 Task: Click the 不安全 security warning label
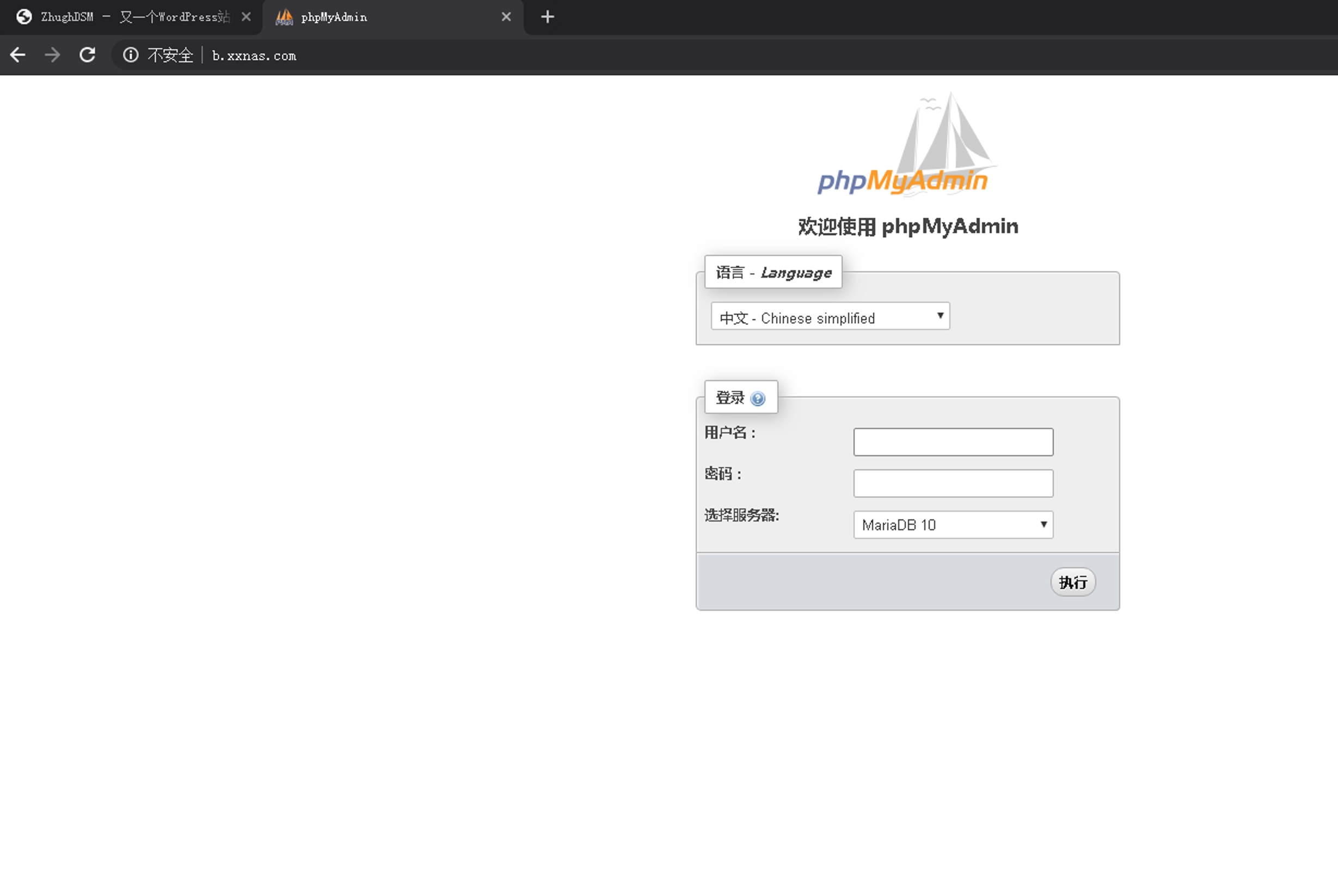click(170, 56)
